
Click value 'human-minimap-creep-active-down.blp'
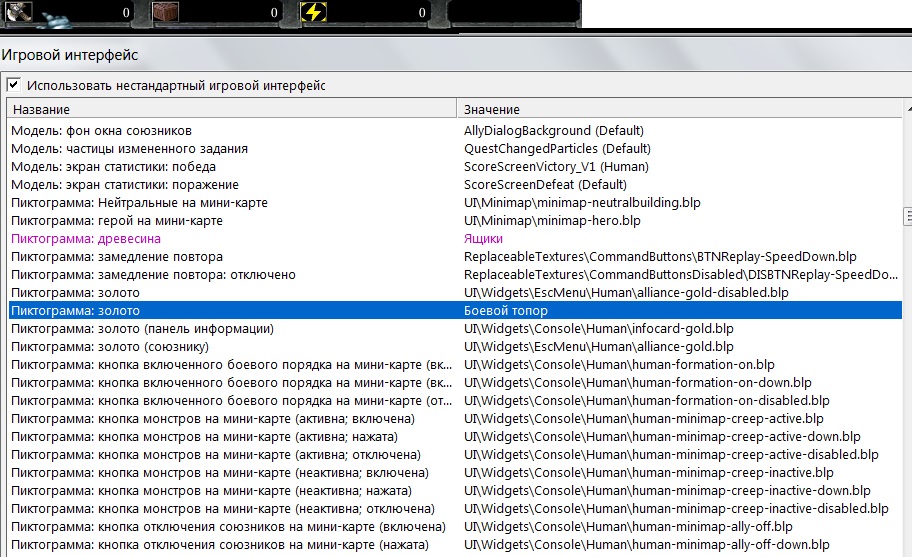(x=662, y=437)
